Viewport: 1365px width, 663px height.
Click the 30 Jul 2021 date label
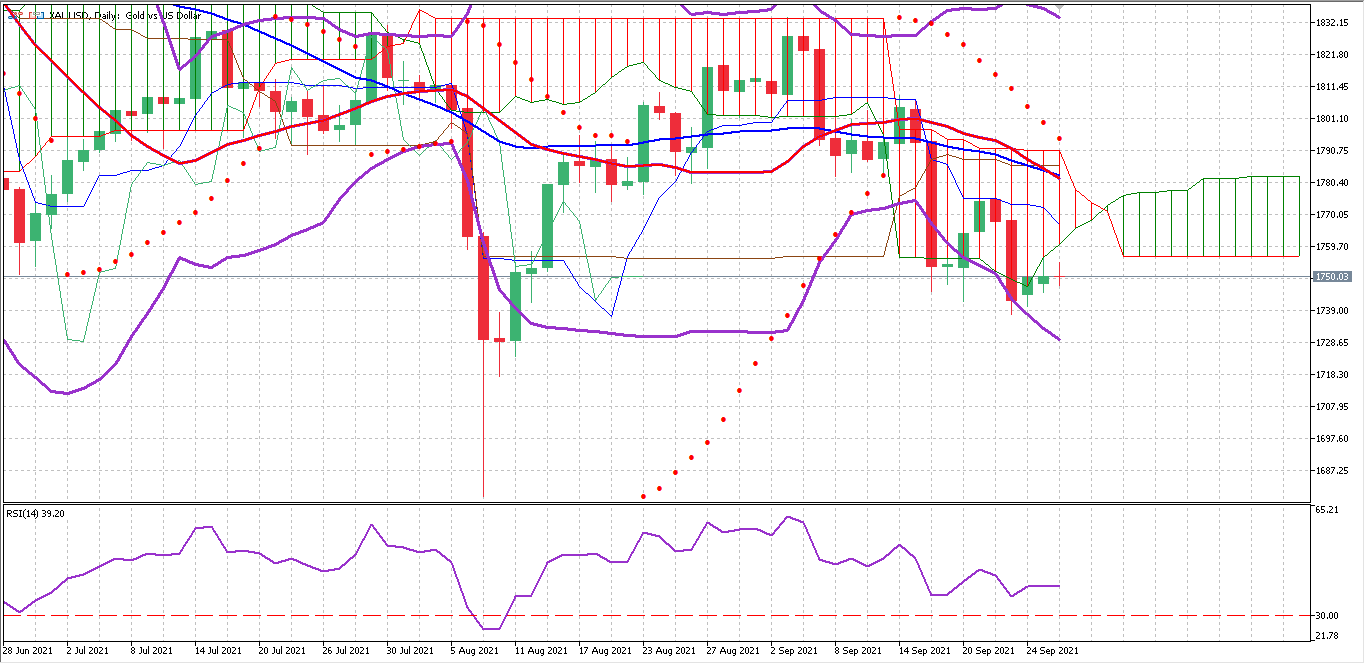click(x=409, y=651)
